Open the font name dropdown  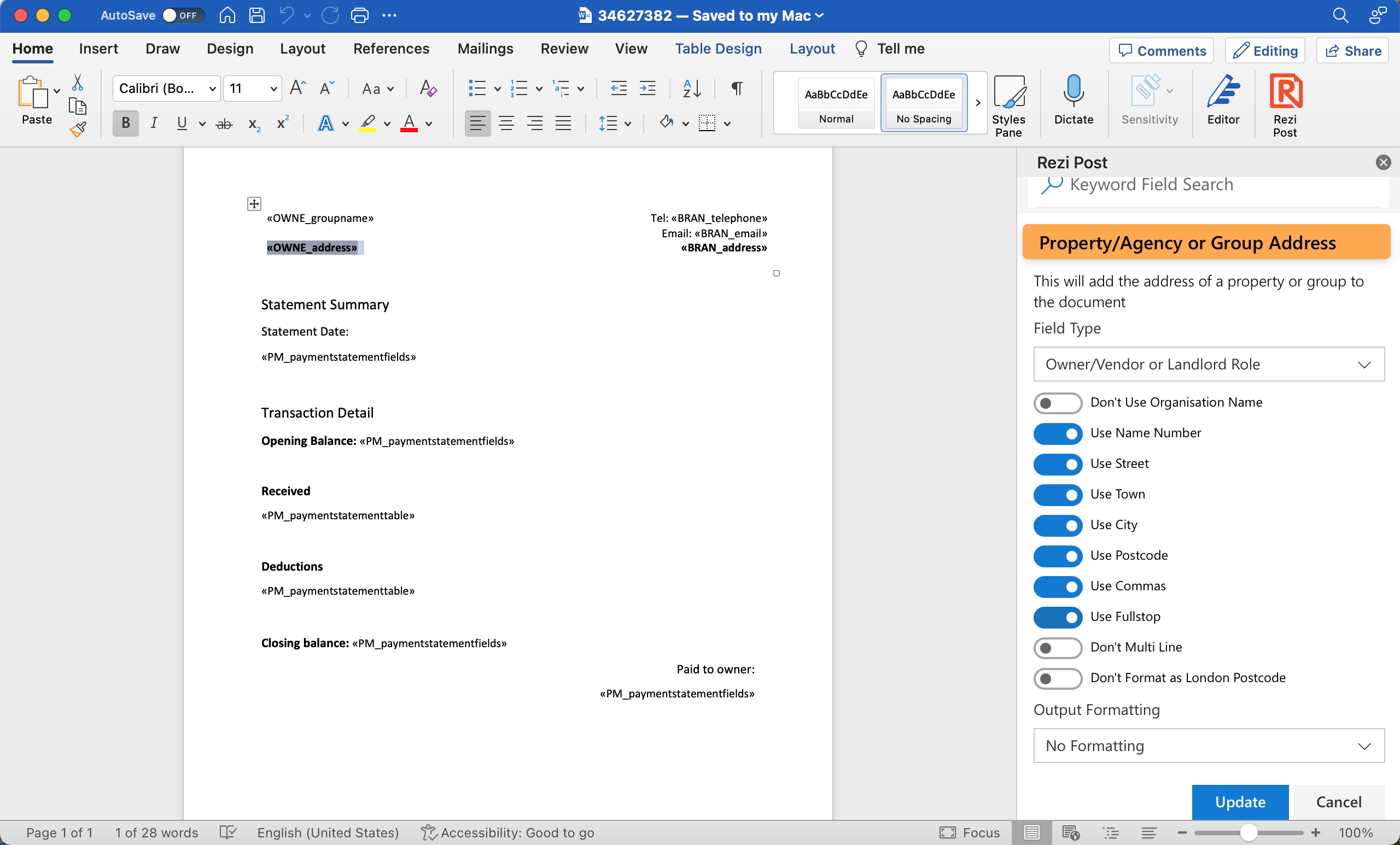click(213, 89)
